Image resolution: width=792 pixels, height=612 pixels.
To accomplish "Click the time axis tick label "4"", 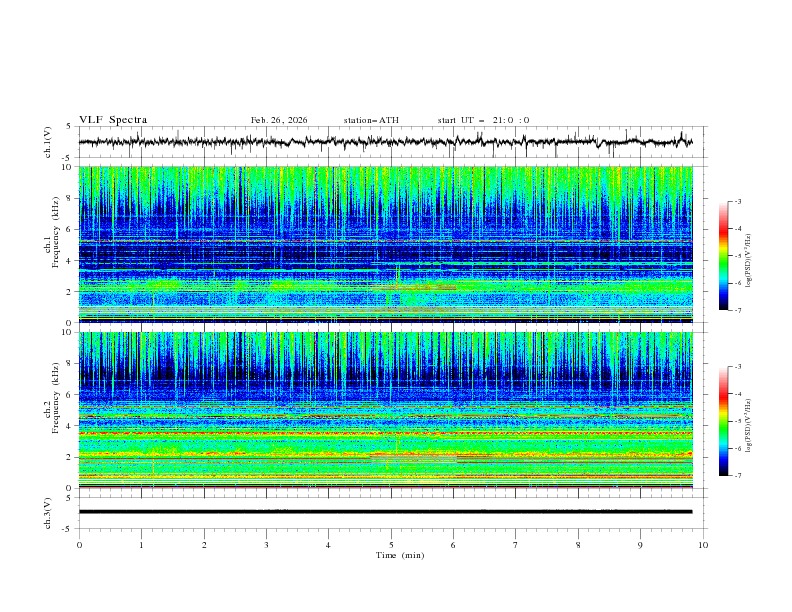I will [328, 545].
